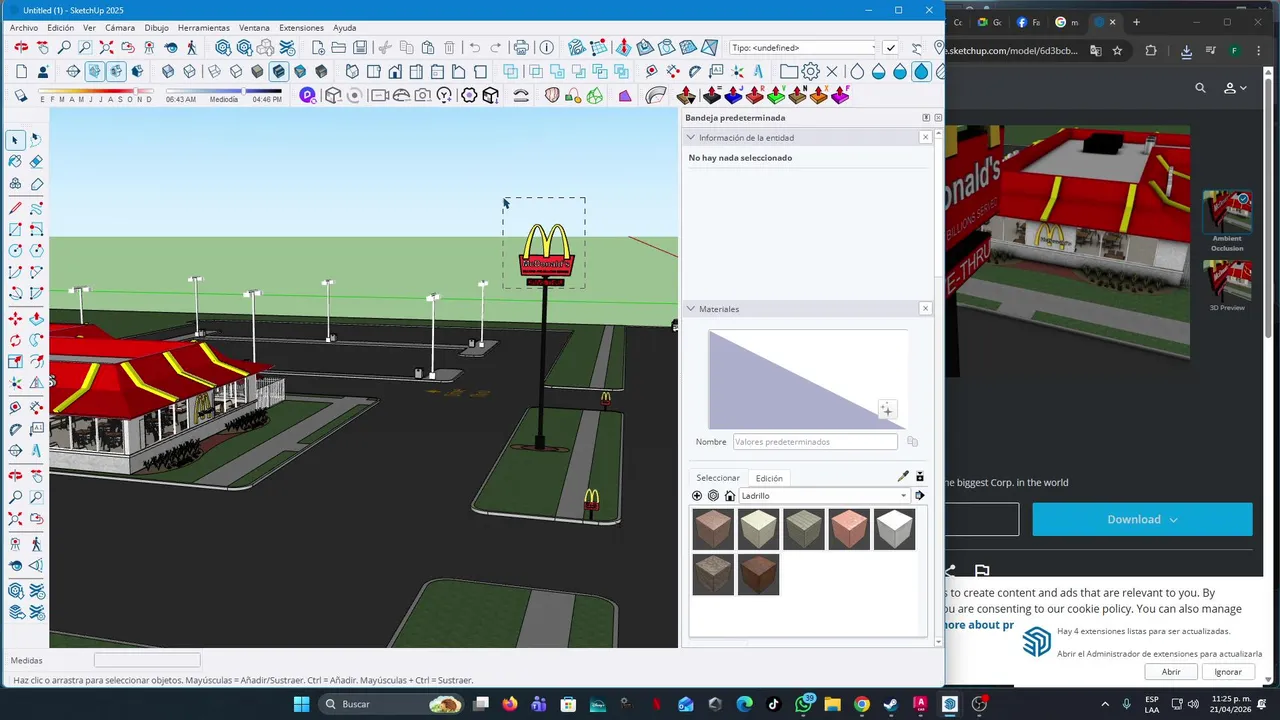Viewport: 1280px width, 720px height.
Task: Pick the Eraser tool in left toolbar
Action: coord(37,161)
